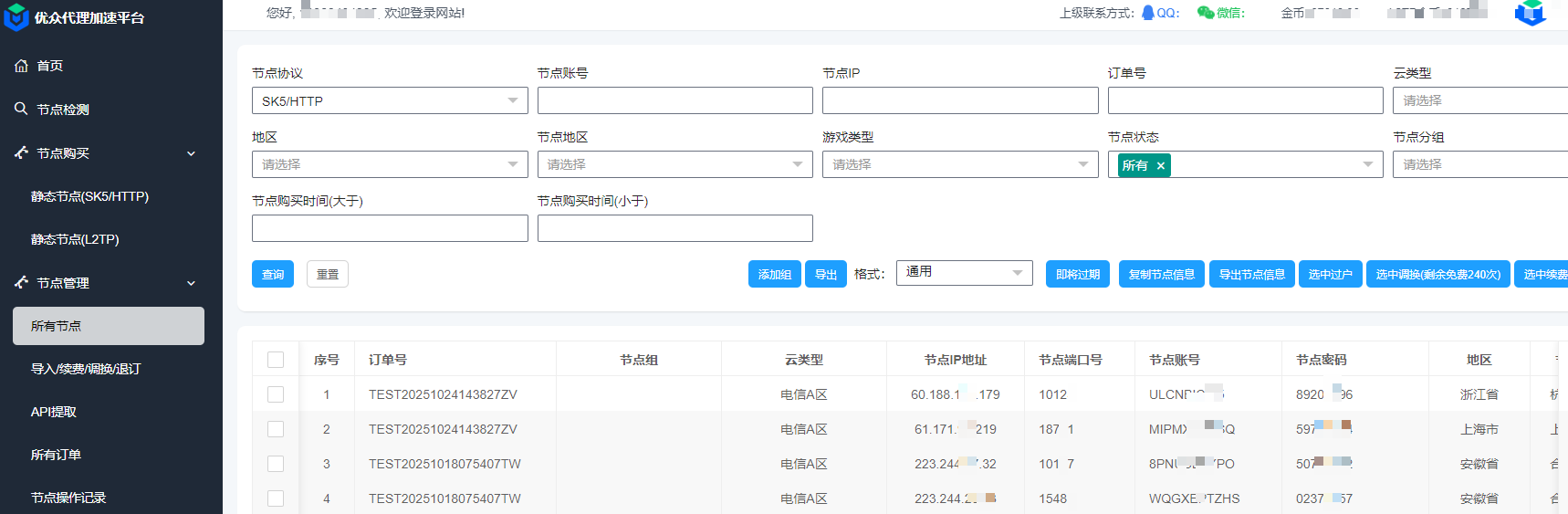Click the blue cube avatar icon
This screenshot has height=514, width=1568.
tap(1531, 13)
